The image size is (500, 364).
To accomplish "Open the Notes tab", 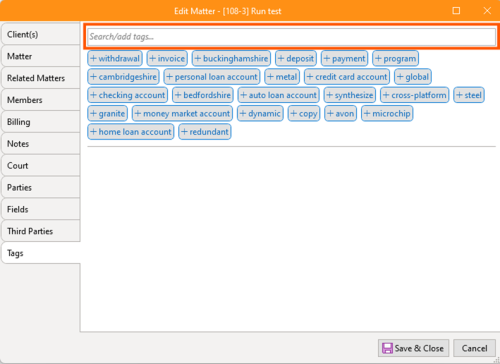I will coord(41,144).
